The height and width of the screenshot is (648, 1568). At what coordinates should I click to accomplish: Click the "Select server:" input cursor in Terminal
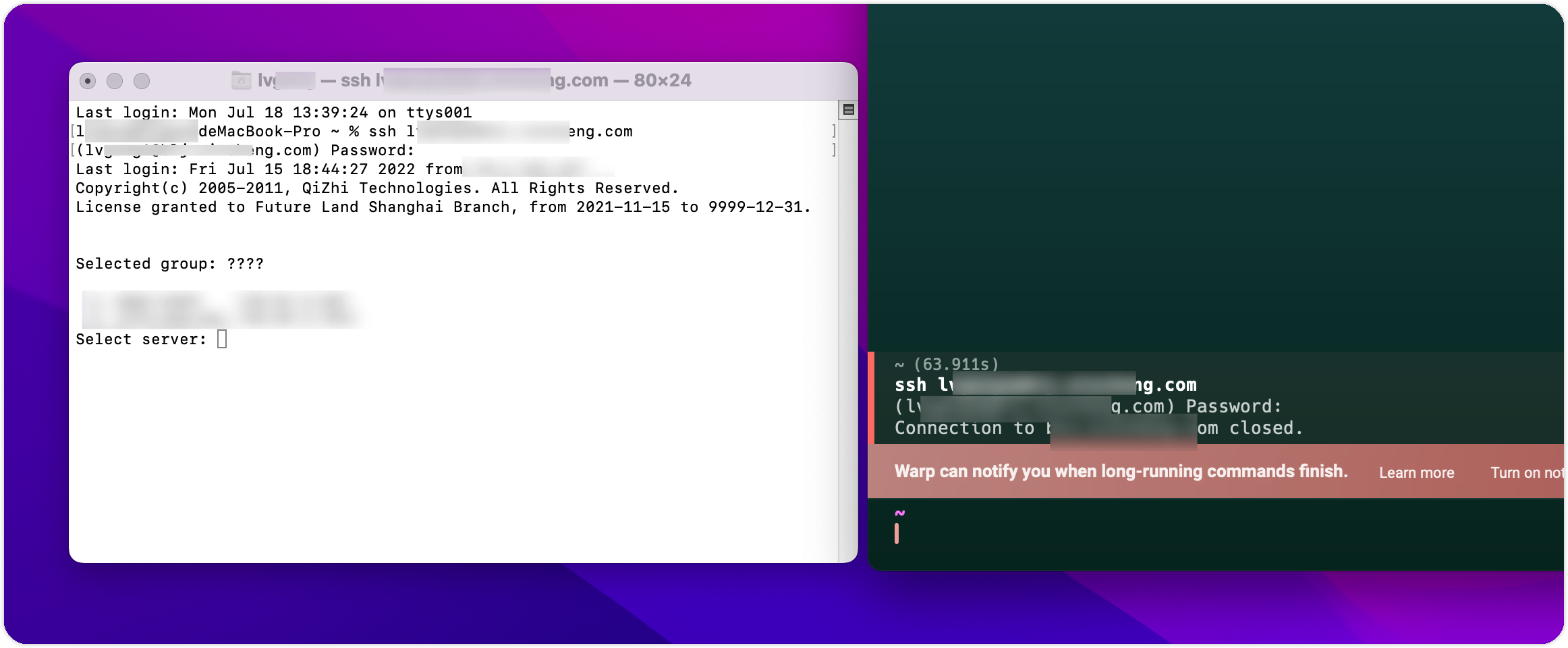[x=223, y=338]
